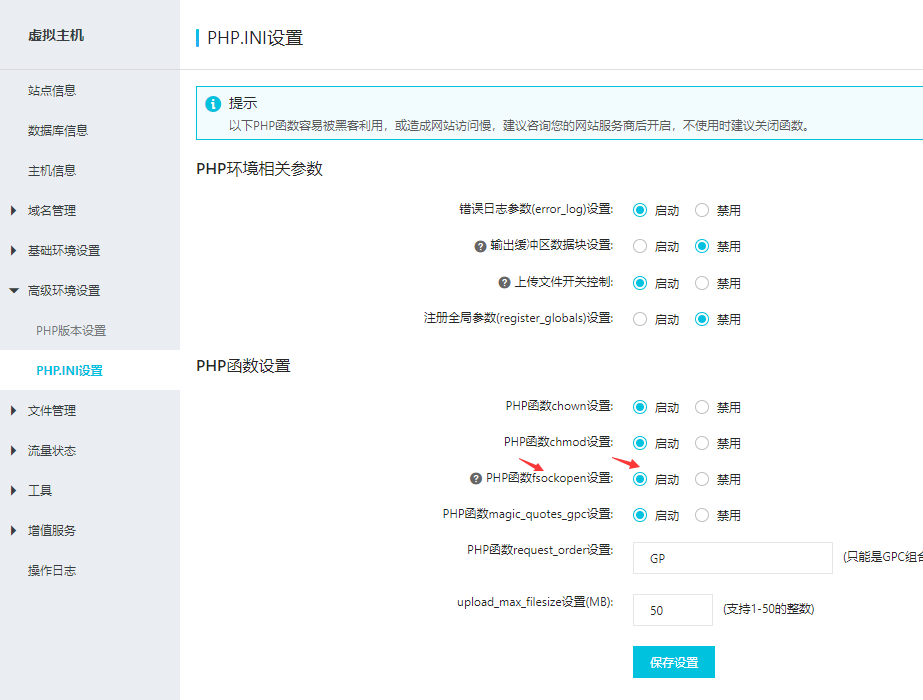This screenshot has height=700, width=923.
Task: Collapse the 高级环境设置 menu arrow
Action: coord(14,290)
